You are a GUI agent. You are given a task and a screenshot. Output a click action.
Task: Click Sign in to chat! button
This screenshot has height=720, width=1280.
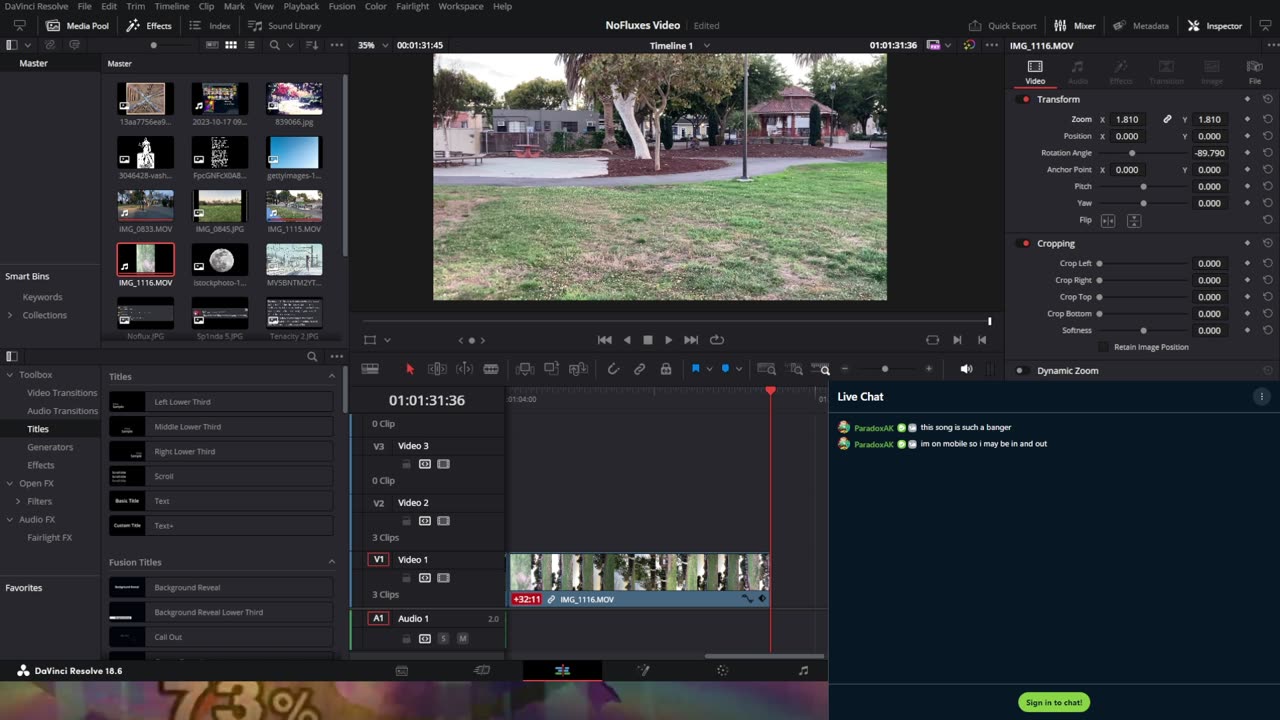tap(1054, 702)
